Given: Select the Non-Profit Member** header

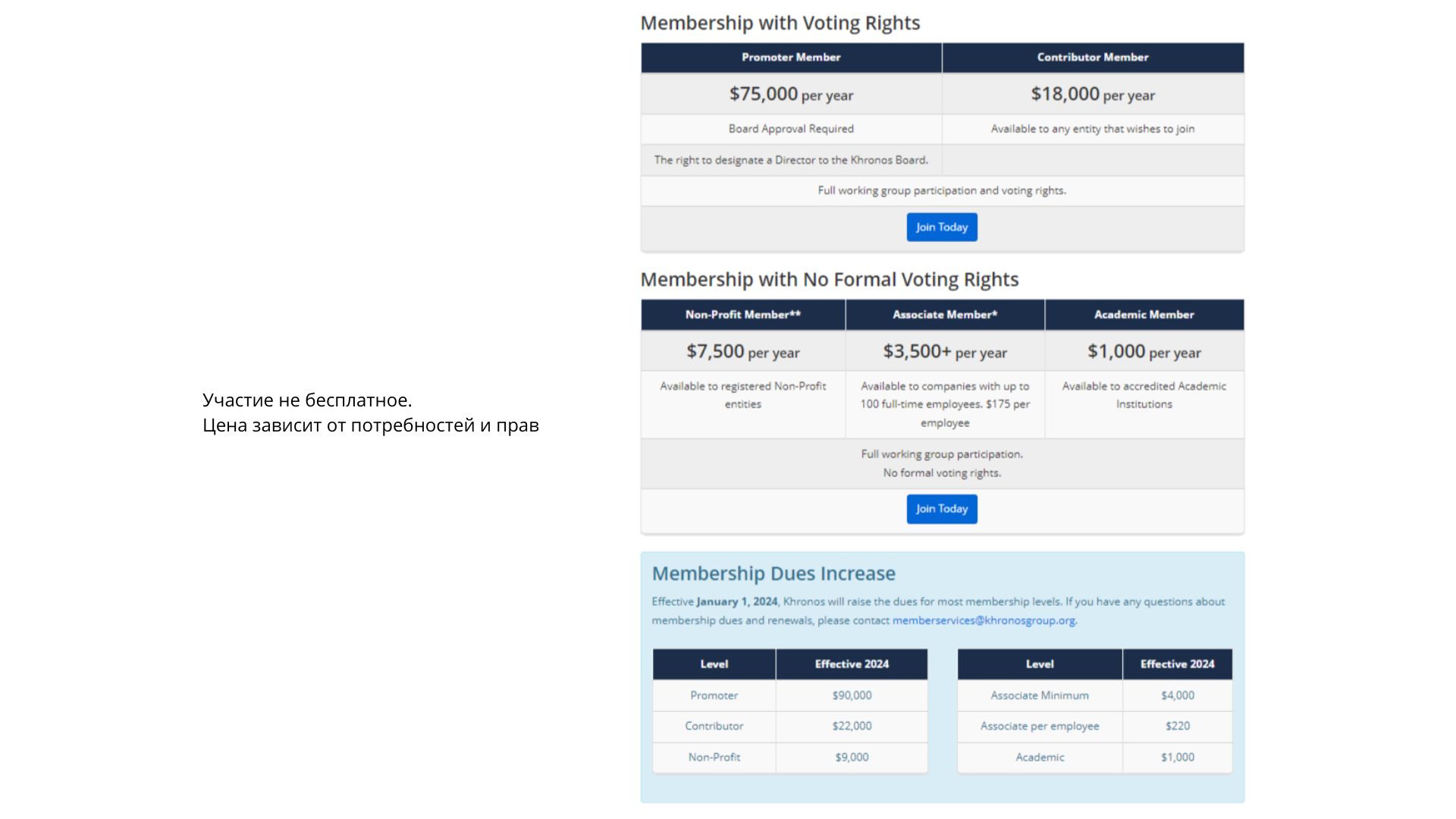Looking at the screenshot, I should click(x=743, y=315).
